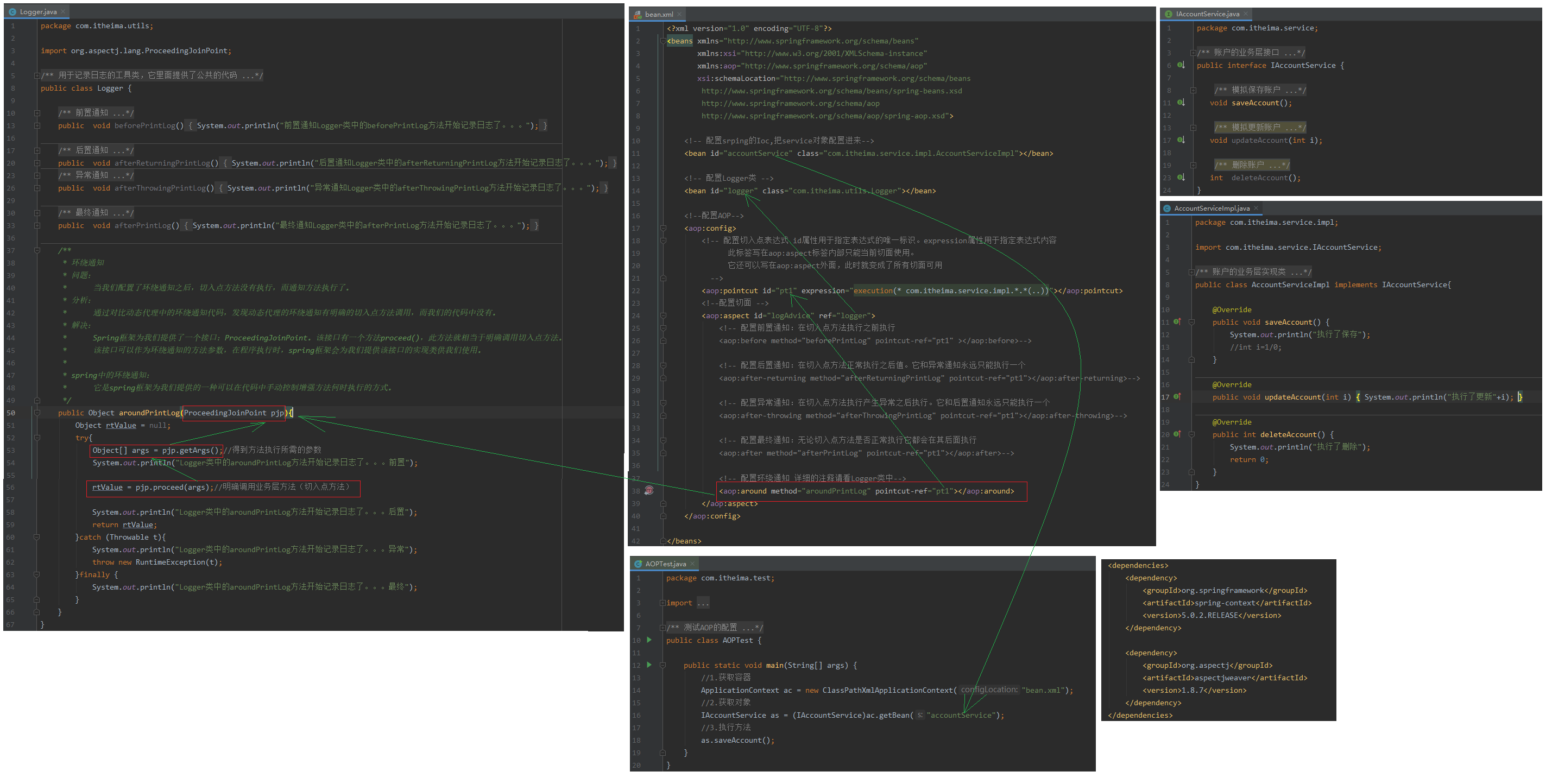Click the class icon on Logger.java tab
1552x784 pixels.
tap(12, 12)
